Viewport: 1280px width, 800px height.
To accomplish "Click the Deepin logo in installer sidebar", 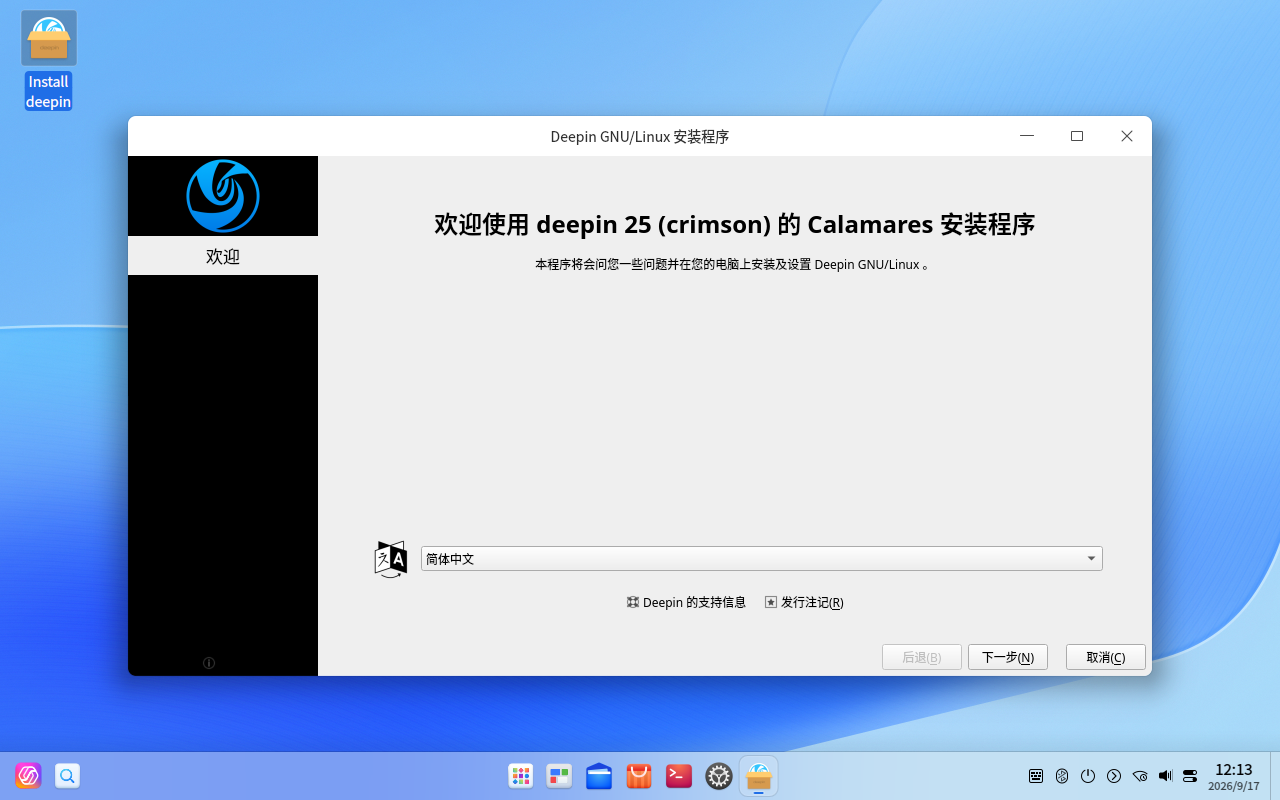I will [x=223, y=196].
